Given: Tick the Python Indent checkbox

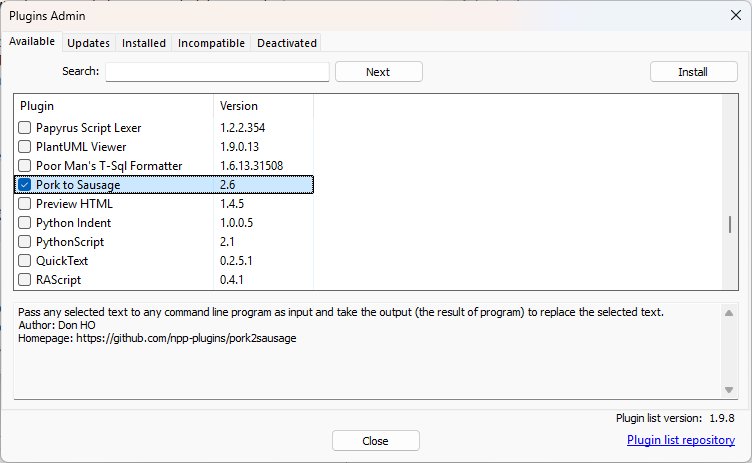Looking at the screenshot, I should tap(24, 223).
